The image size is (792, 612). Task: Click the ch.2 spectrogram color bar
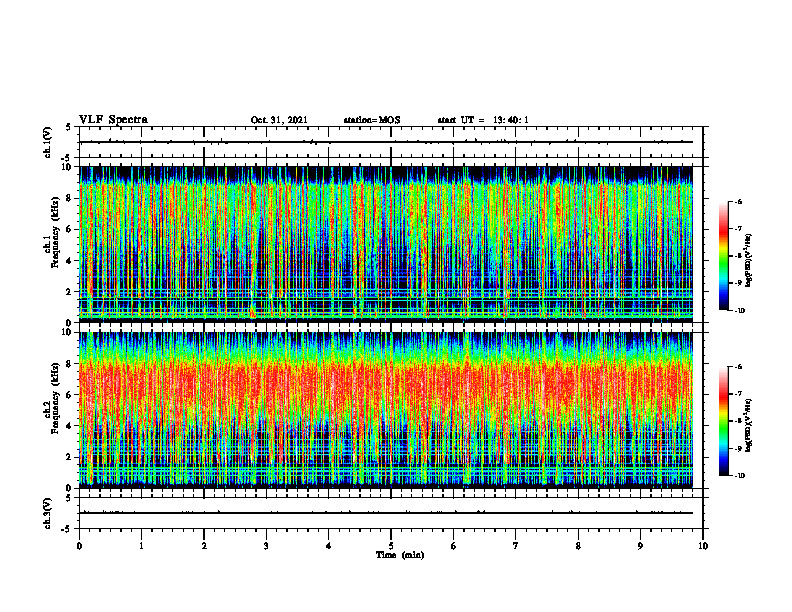[x=723, y=421]
